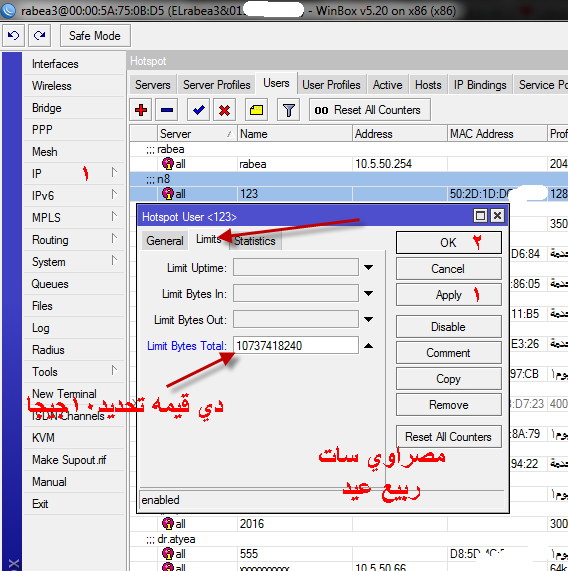Viewport: 568px width, 571px height.
Task: Remove selected user with blue minus icon
Action: [167, 110]
